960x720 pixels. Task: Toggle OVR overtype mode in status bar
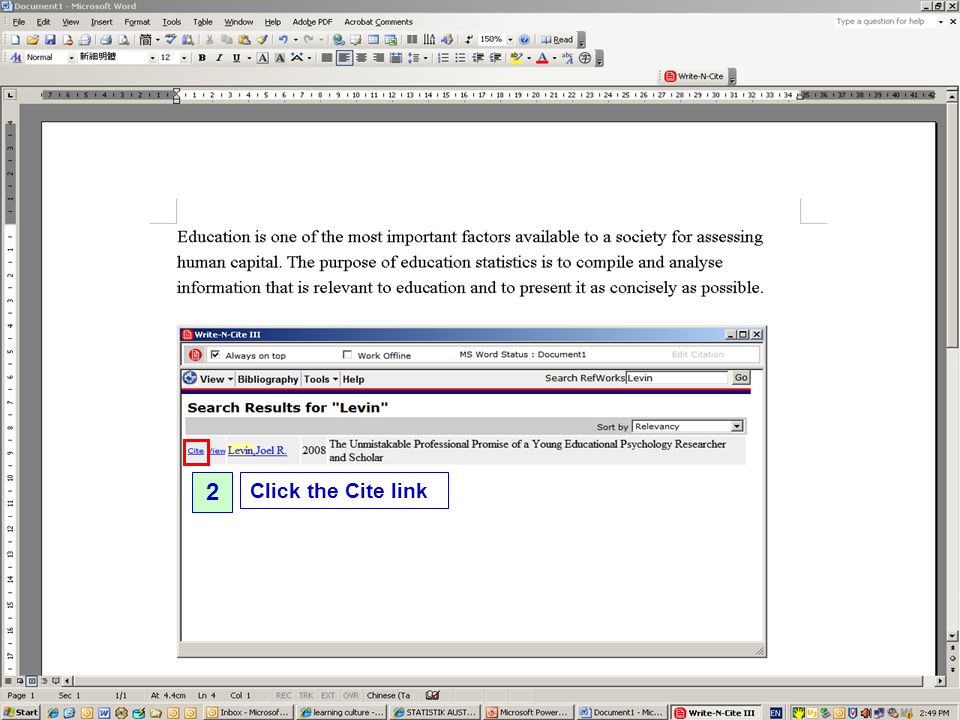[351, 696]
